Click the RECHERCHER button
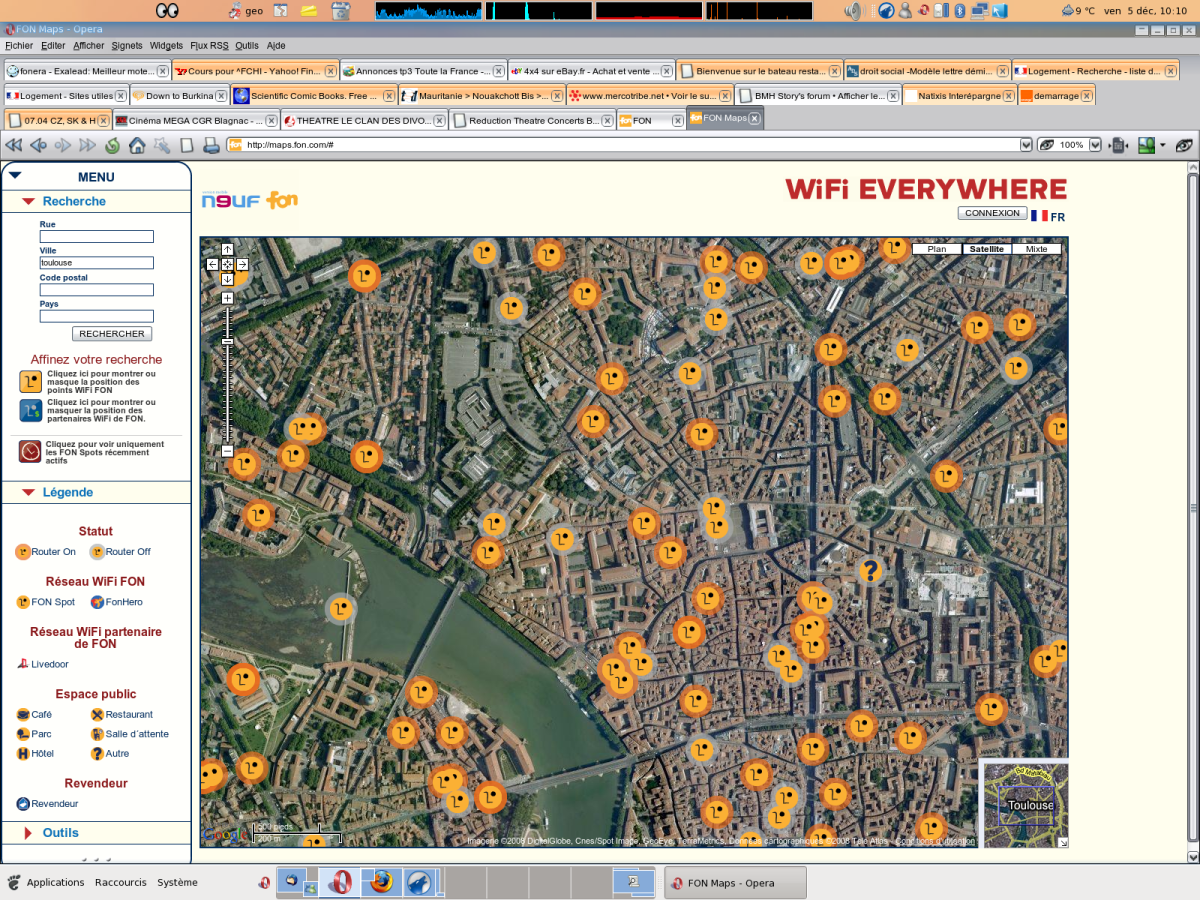Screen dimensions: 1200x900 click(x=112, y=334)
